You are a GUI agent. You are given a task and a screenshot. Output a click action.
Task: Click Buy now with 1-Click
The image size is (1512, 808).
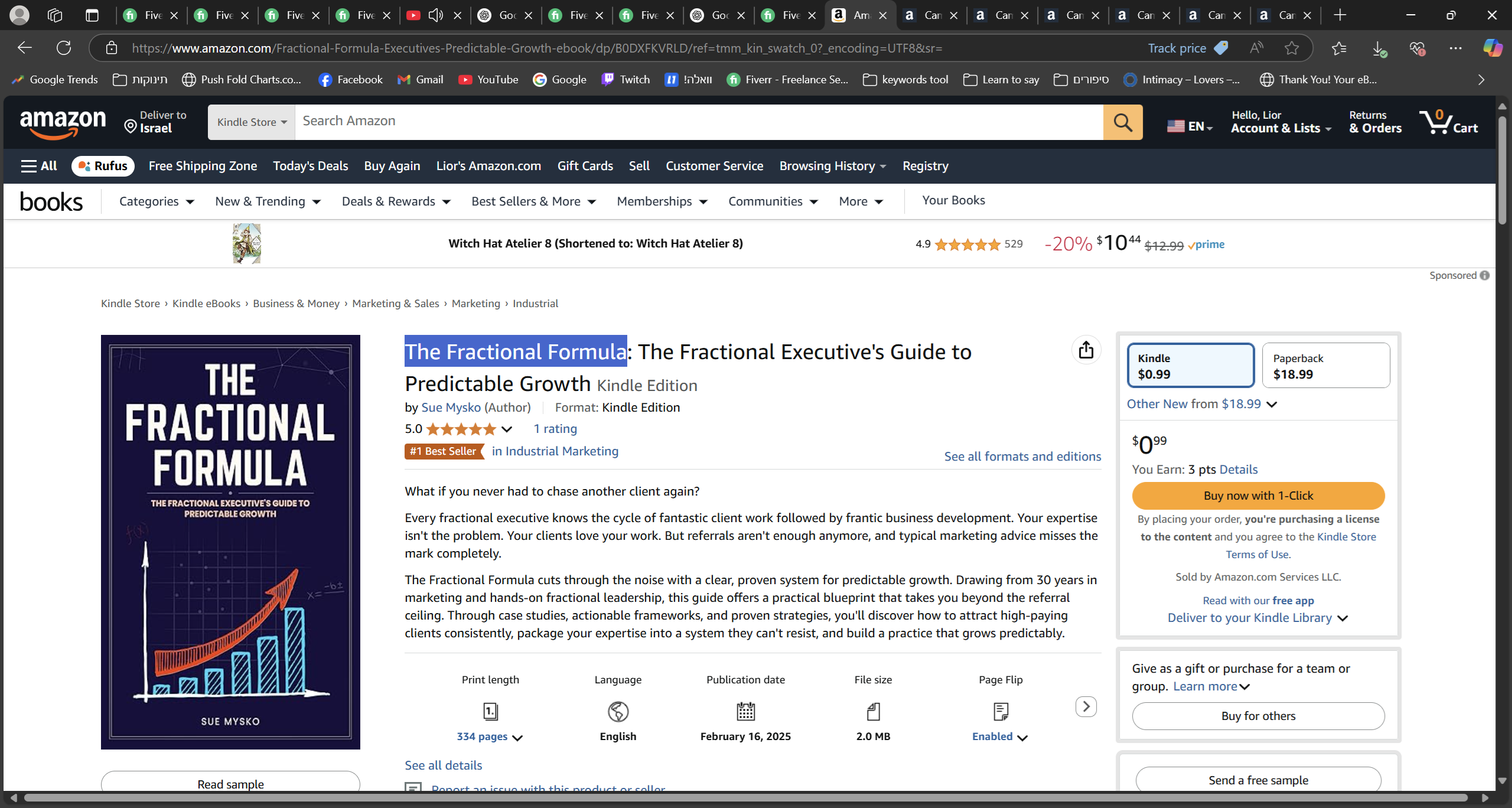point(1258,496)
